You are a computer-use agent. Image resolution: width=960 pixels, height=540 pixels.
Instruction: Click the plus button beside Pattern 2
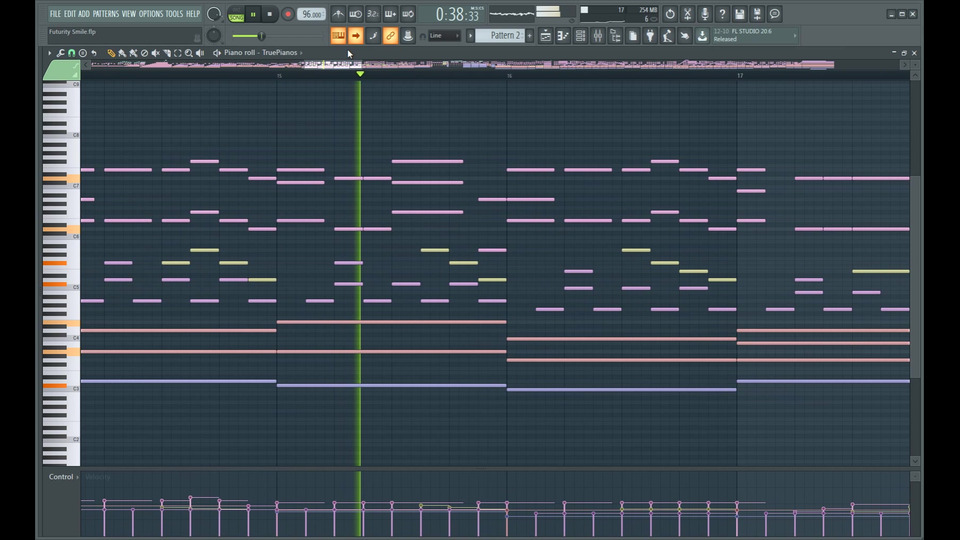tap(529, 36)
